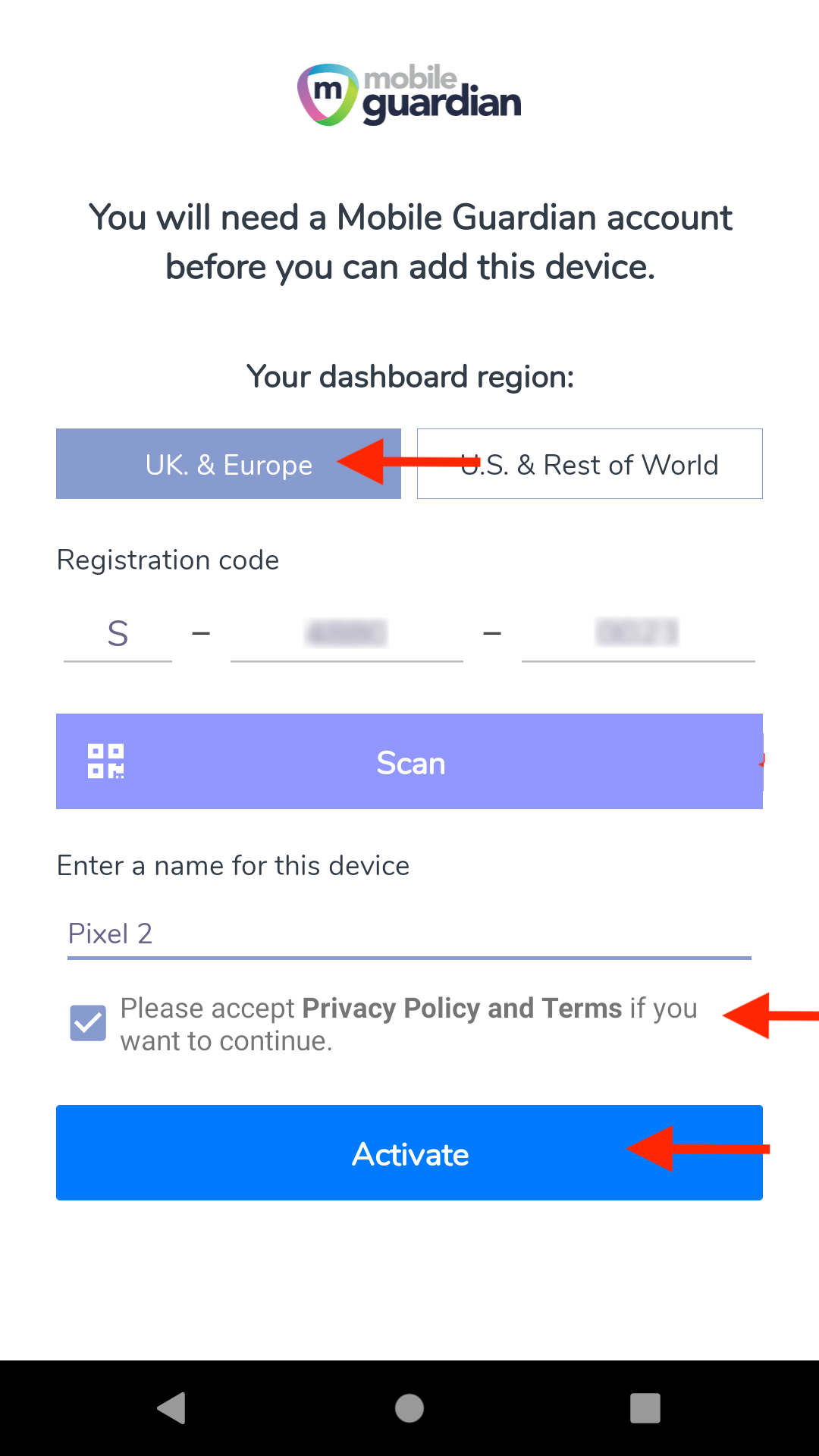Image resolution: width=819 pixels, height=1456 pixels.
Task: Open recent apps with square icon
Action: (x=645, y=1408)
